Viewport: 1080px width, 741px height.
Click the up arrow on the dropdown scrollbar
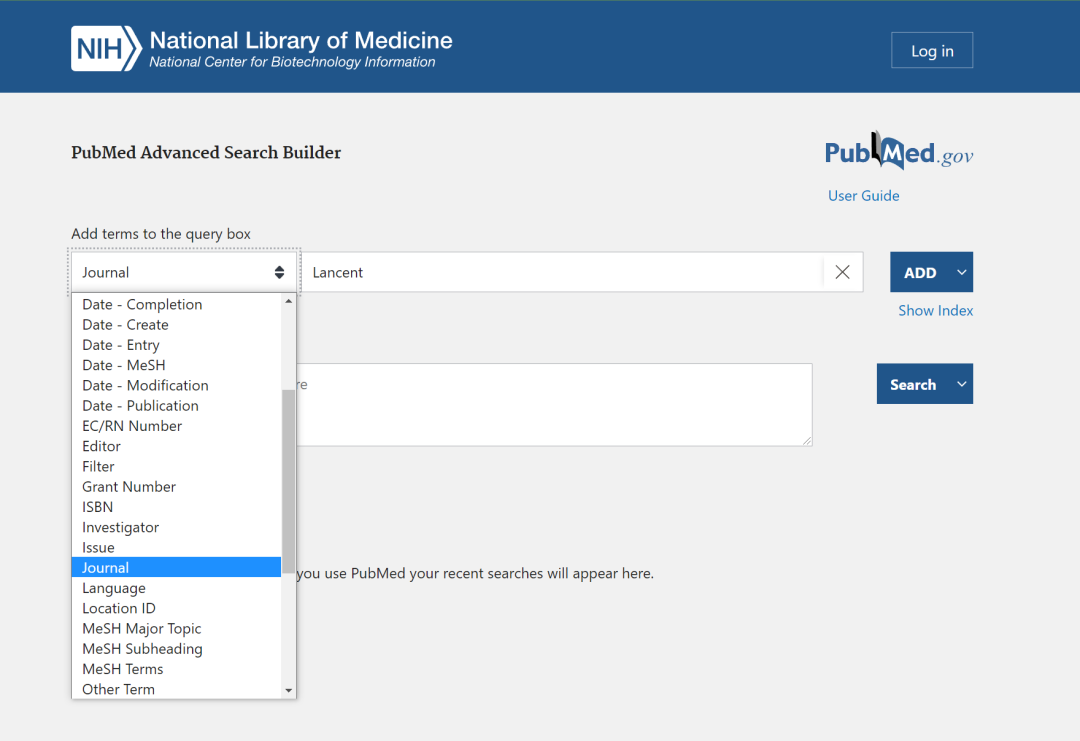tap(289, 299)
